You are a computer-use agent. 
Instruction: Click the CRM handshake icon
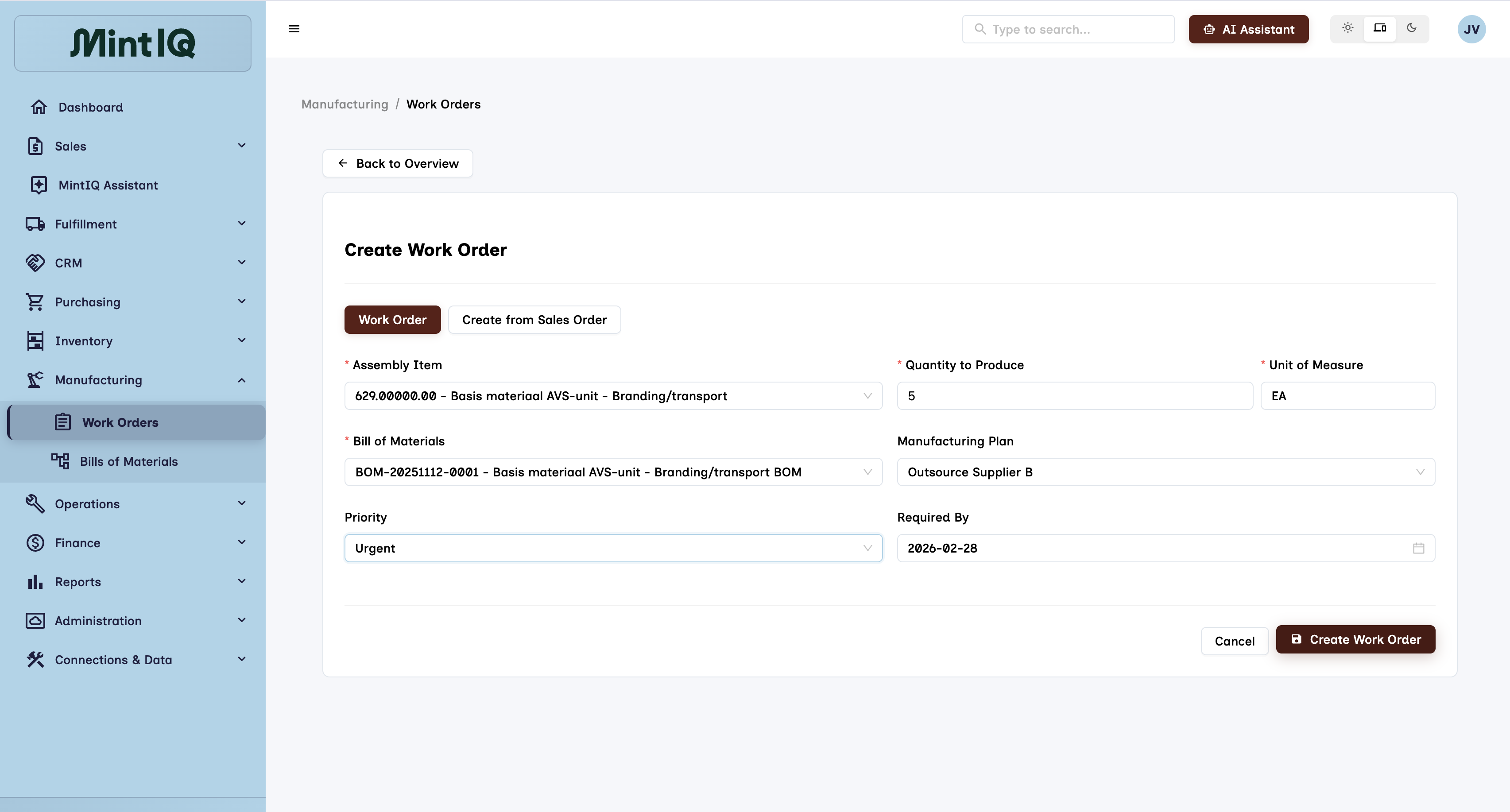tap(35, 263)
